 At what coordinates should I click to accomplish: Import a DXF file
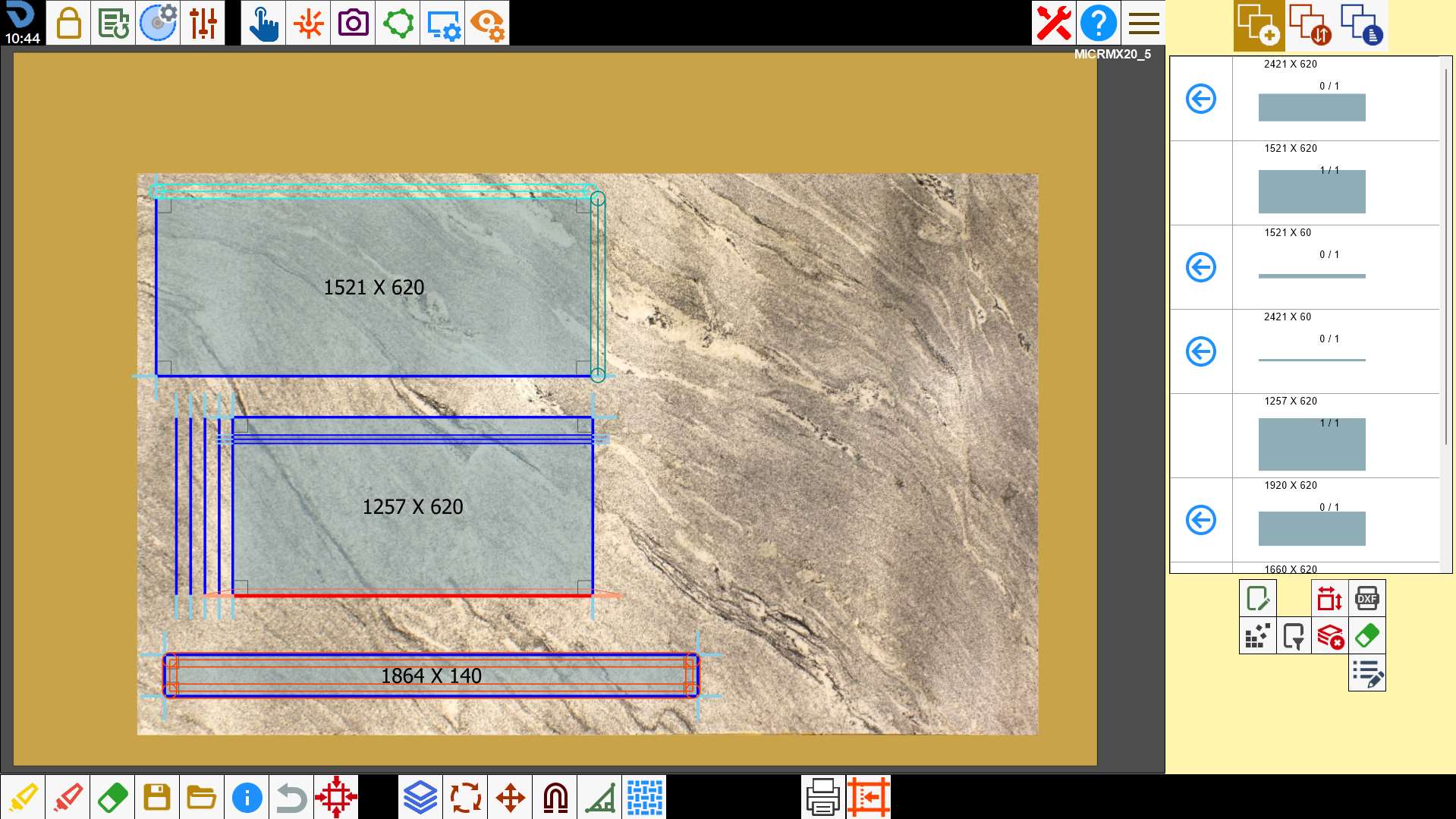click(x=1367, y=598)
